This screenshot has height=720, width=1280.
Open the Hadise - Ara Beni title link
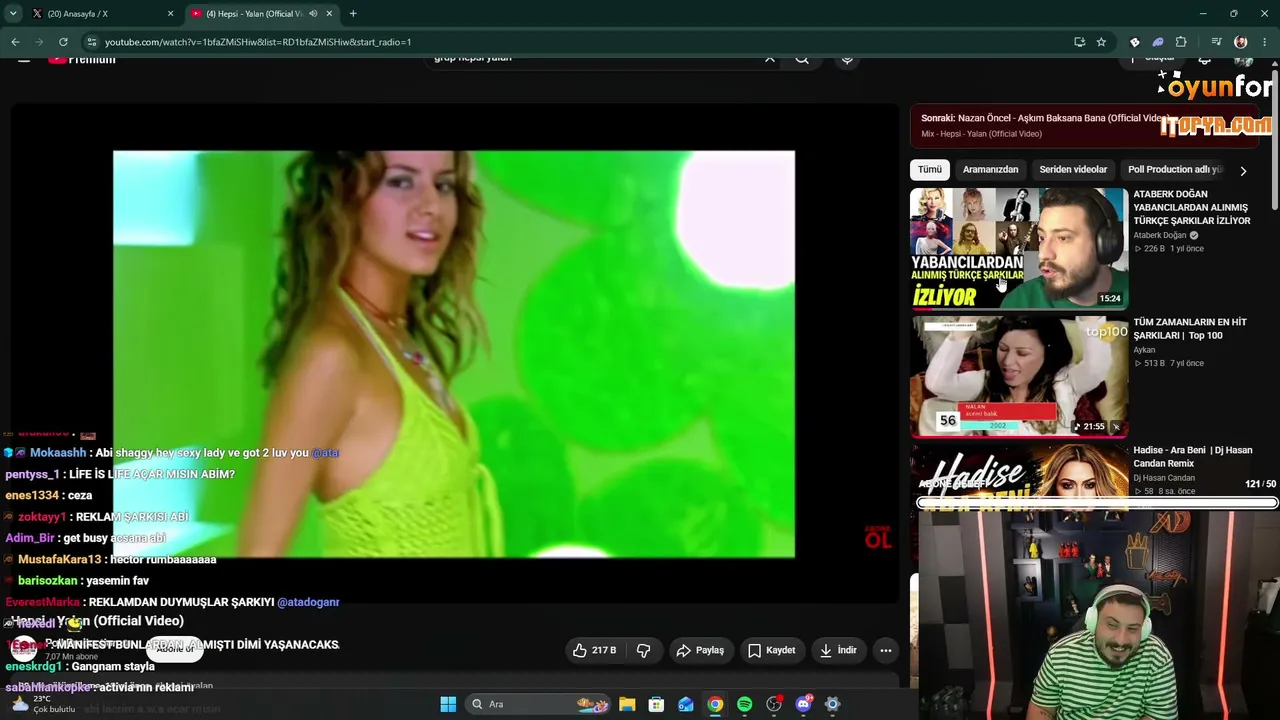[1192, 457]
